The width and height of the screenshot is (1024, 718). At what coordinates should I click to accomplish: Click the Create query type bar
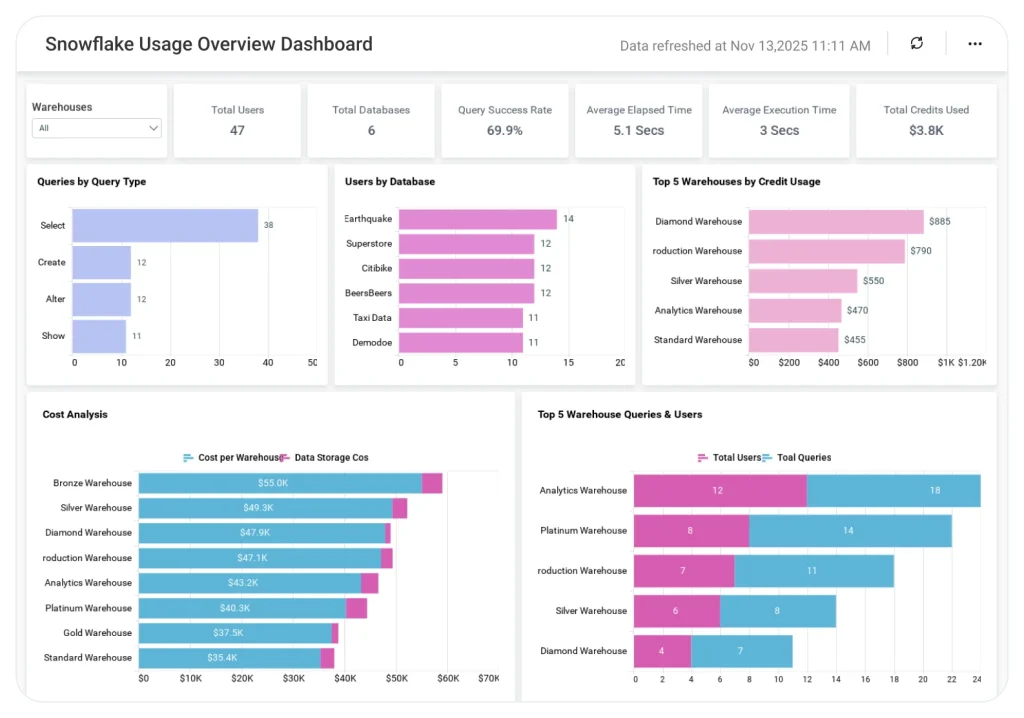click(x=102, y=262)
